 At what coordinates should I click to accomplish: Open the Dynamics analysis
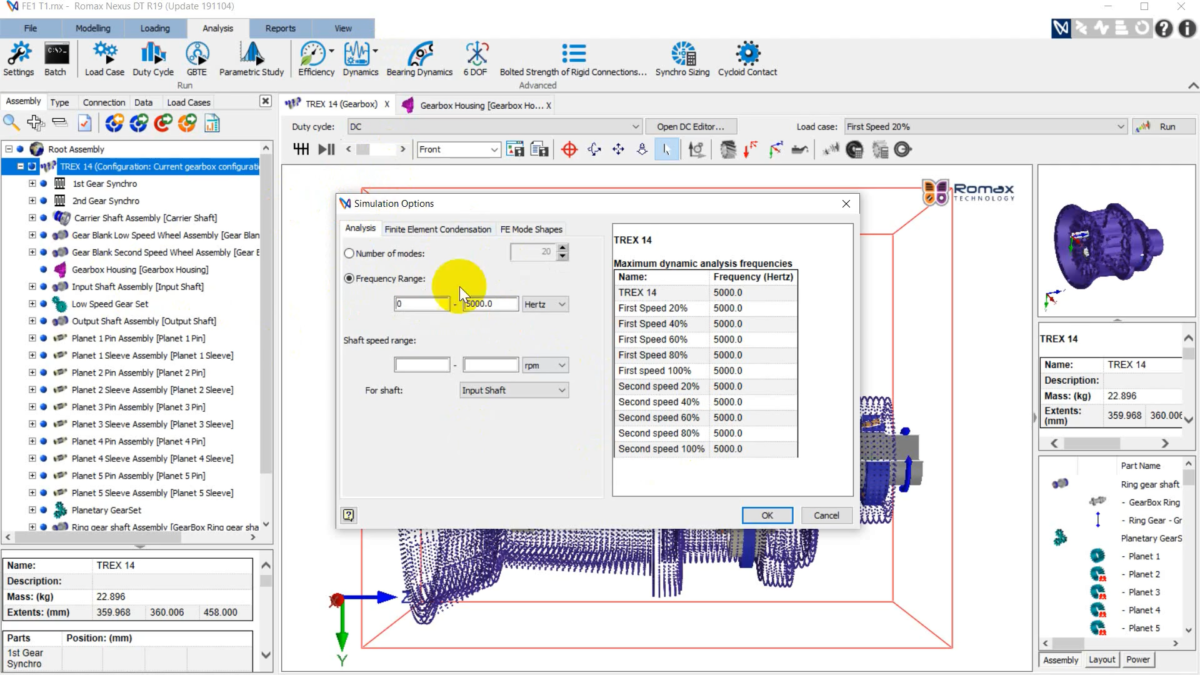click(360, 59)
